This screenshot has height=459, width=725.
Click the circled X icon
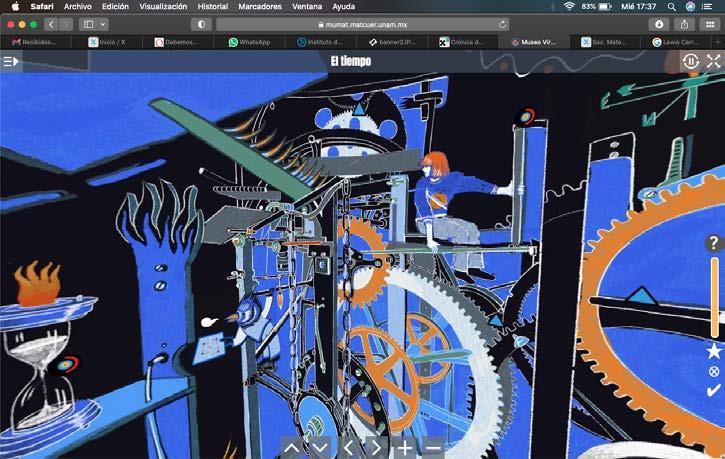tap(714, 371)
